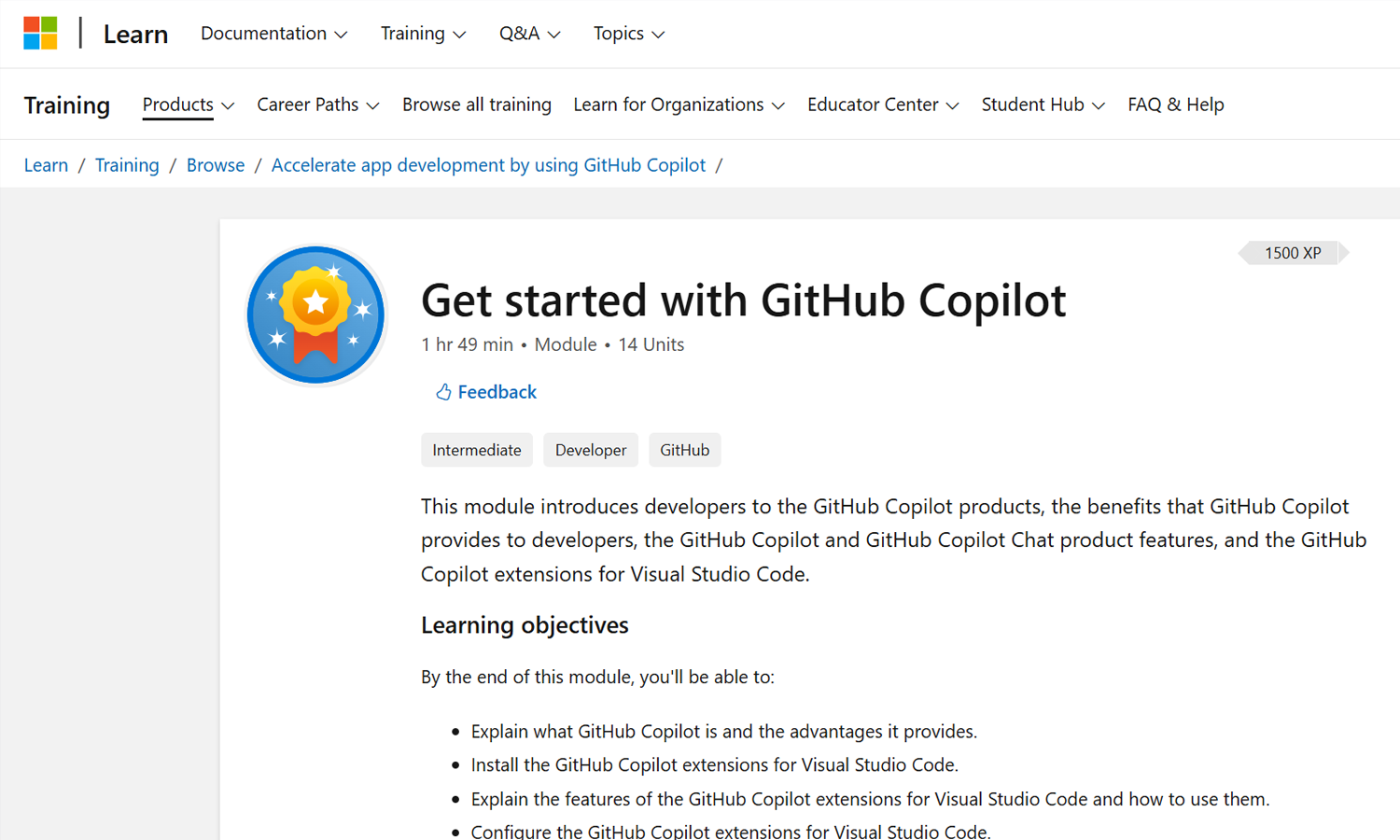Viewport: 1400px width, 840px height.
Task: Expand the Q&A dropdown menu
Action: pyautogui.click(x=529, y=34)
